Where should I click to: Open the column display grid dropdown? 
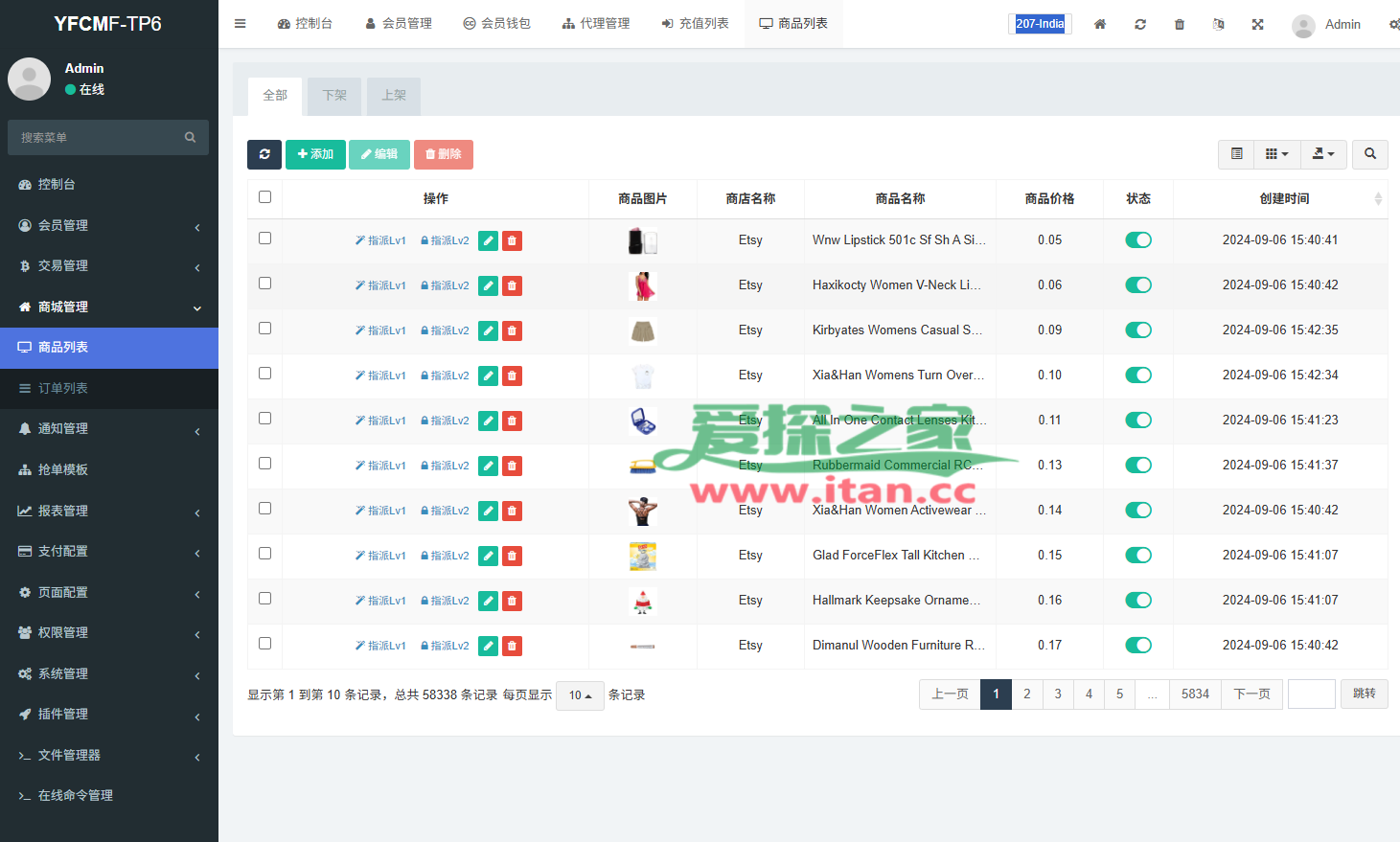pos(1276,154)
